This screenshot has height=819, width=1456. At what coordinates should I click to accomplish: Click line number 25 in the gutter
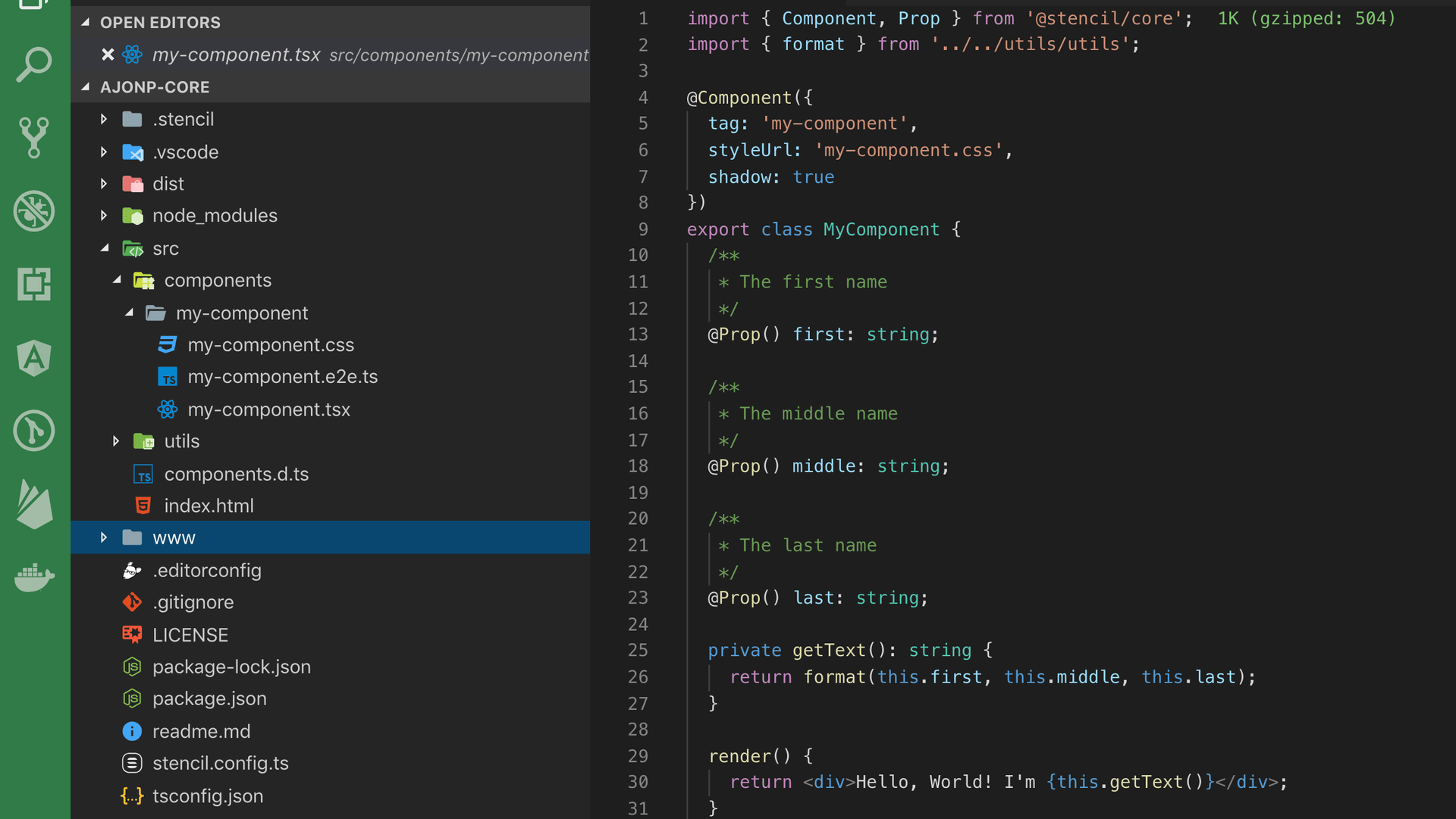[637, 651]
